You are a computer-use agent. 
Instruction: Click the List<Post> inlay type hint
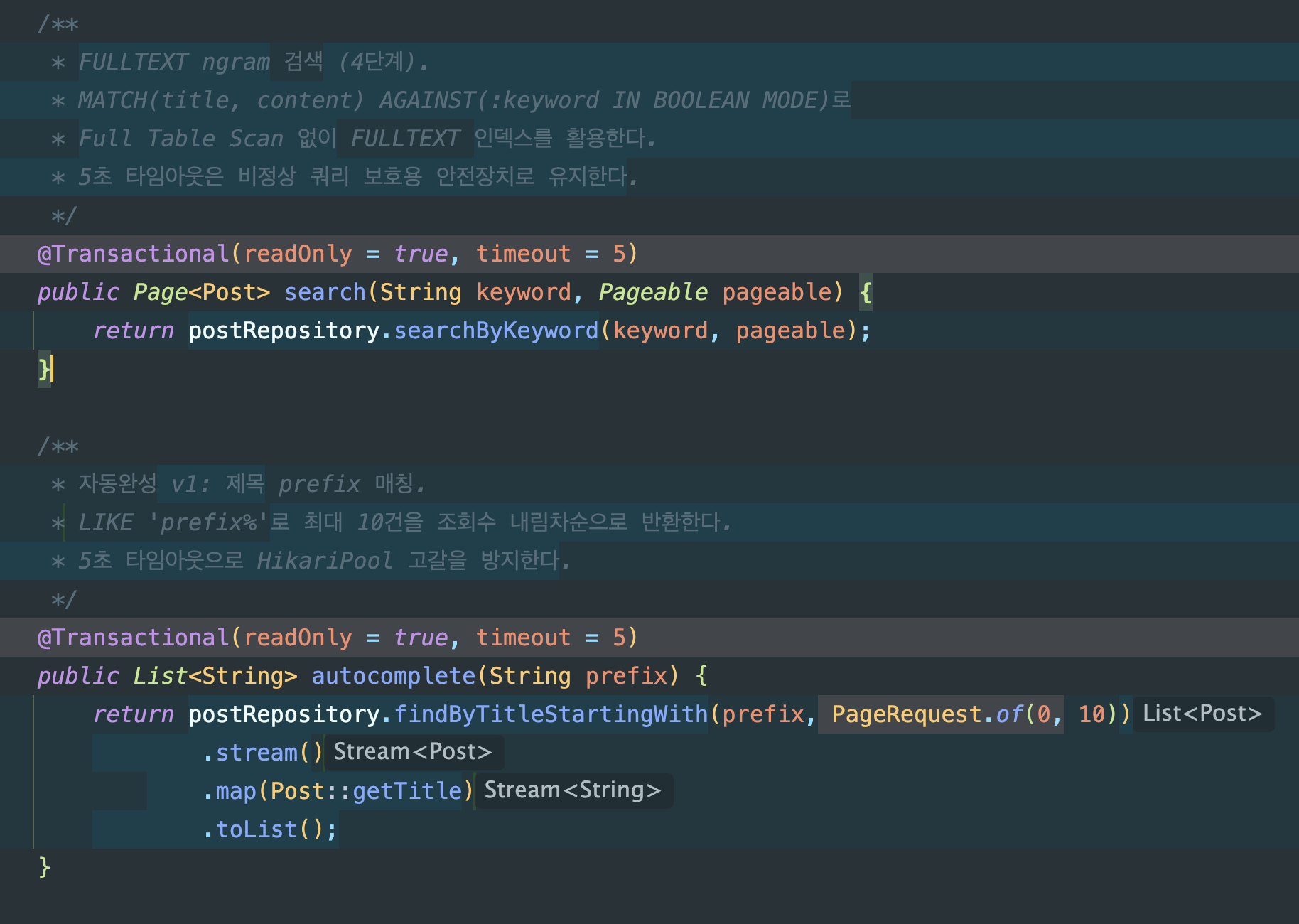click(1202, 714)
